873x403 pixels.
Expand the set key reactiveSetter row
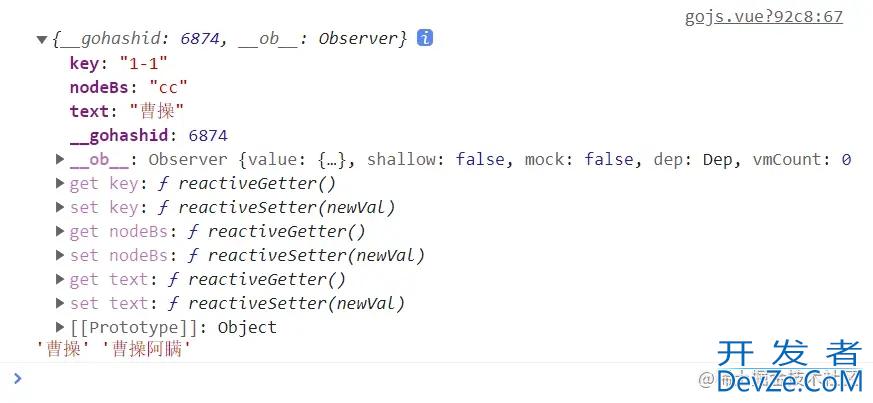[x=60, y=207]
